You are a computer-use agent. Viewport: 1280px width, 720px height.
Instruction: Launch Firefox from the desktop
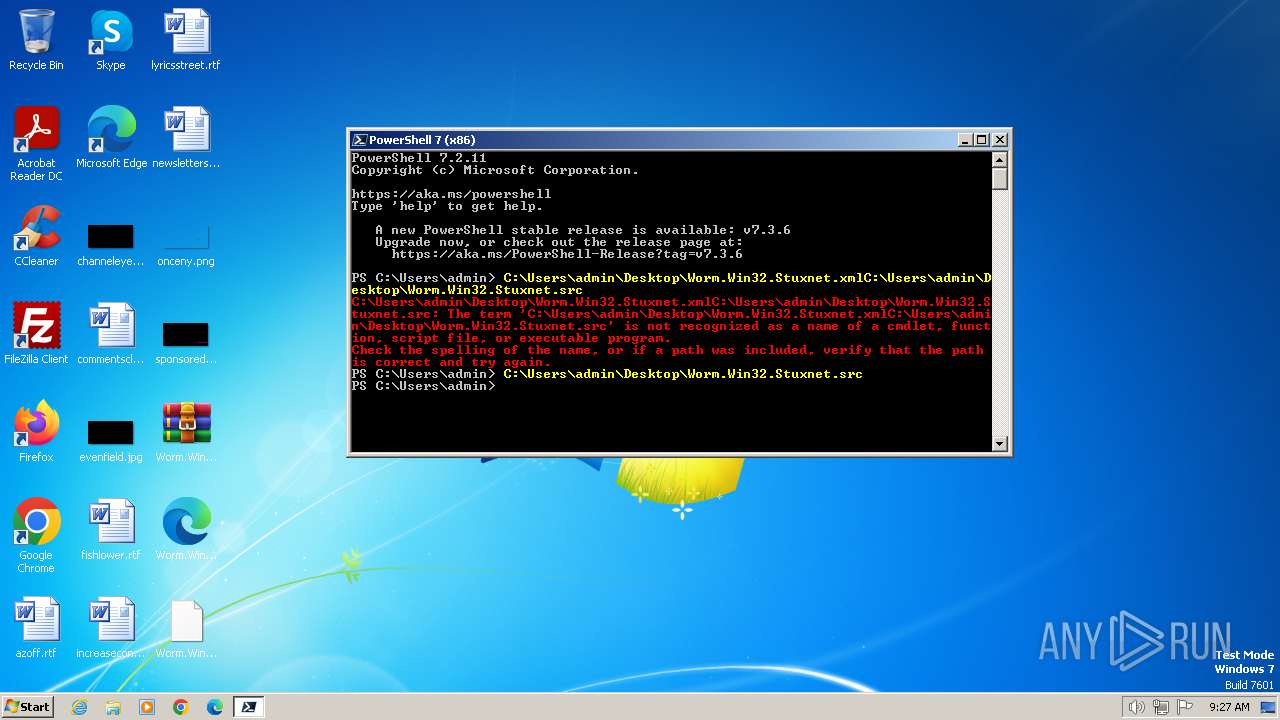[36, 432]
